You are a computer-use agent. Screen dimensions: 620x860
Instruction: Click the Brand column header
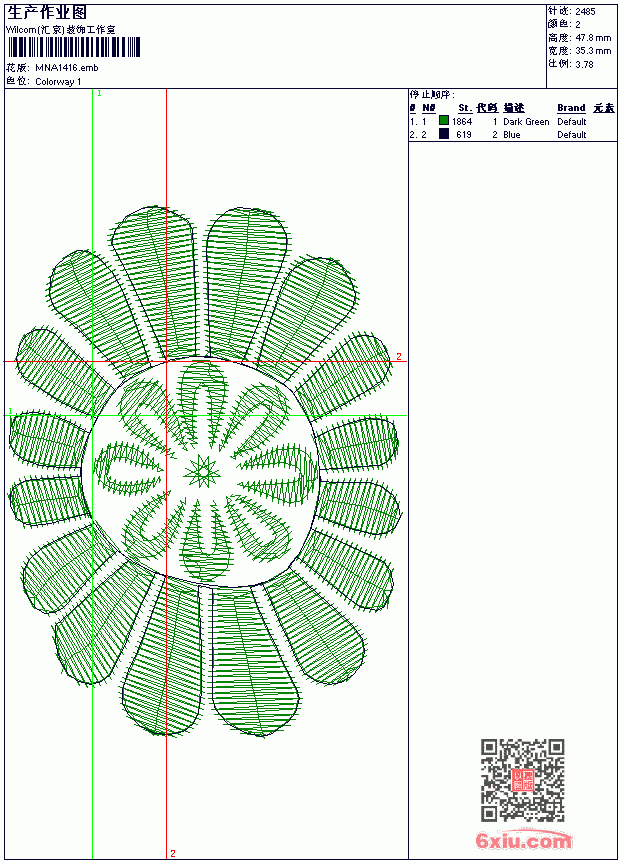[571, 108]
